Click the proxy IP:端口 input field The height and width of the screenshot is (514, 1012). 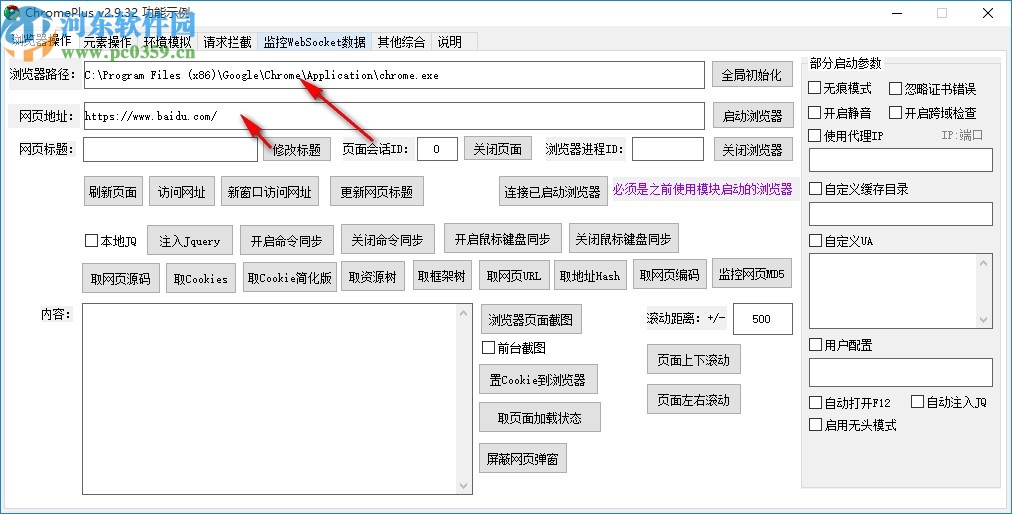pyautogui.click(x=901, y=160)
